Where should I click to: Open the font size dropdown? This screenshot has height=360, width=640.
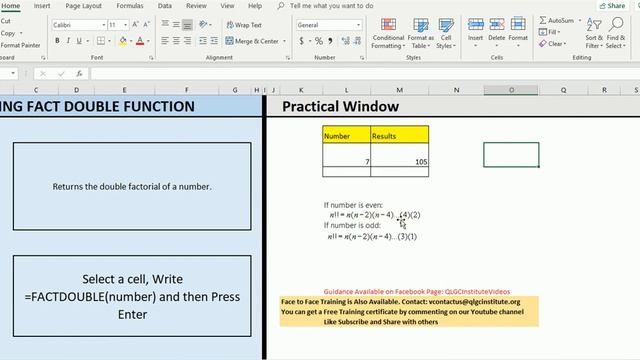(125, 25)
